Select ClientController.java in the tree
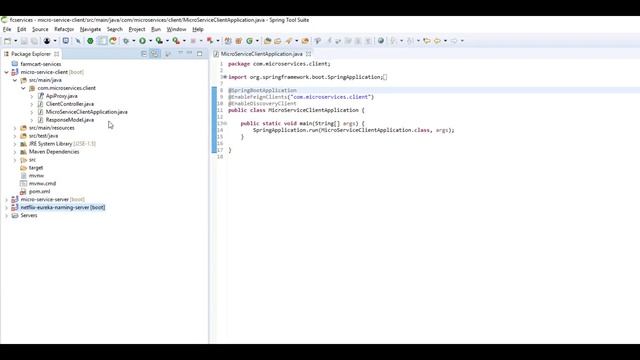This screenshot has height=360, width=640. point(70,104)
